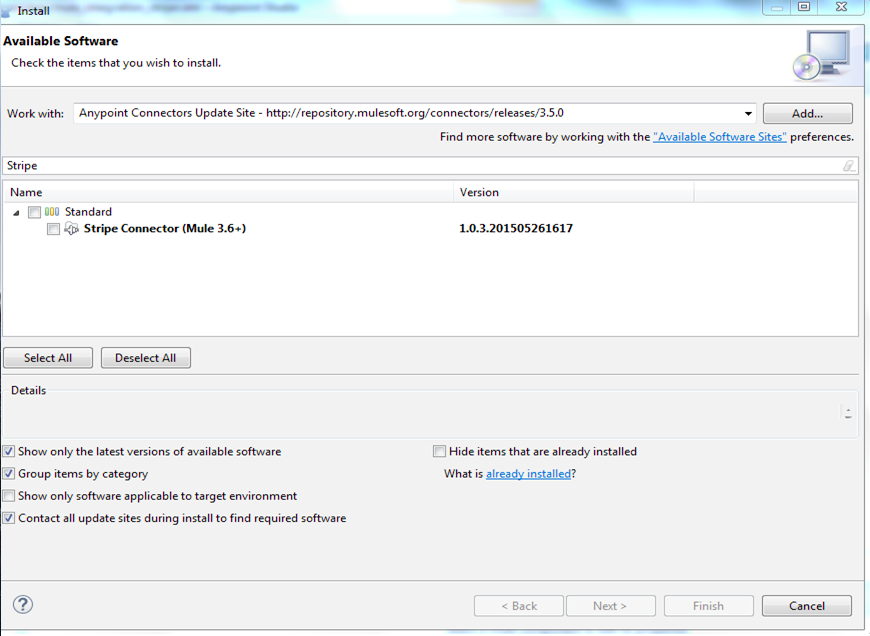Click the Stripe Connector plugin icon
Image resolution: width=870 pixels, height=636 pixels.
[72, 228]
